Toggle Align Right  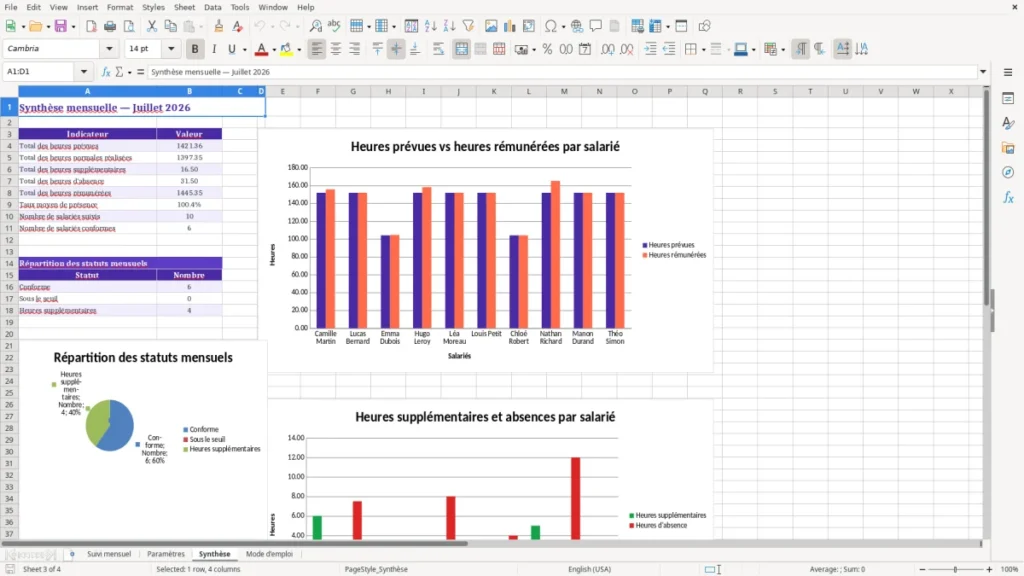(355, 49)
